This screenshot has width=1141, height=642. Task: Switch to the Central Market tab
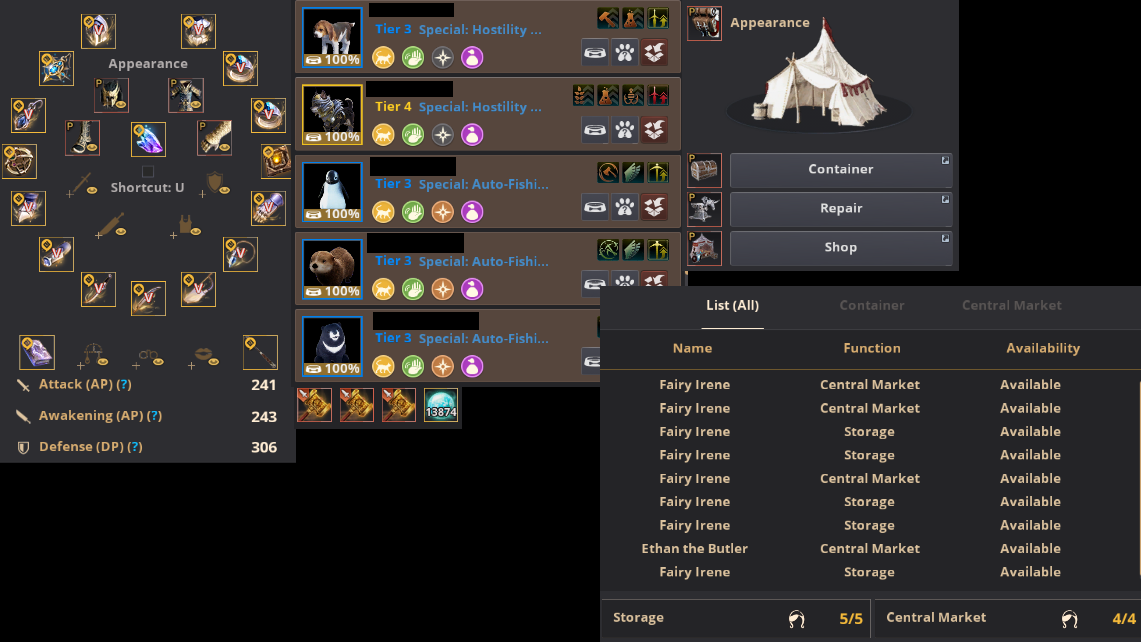[x=1011, y=306]
